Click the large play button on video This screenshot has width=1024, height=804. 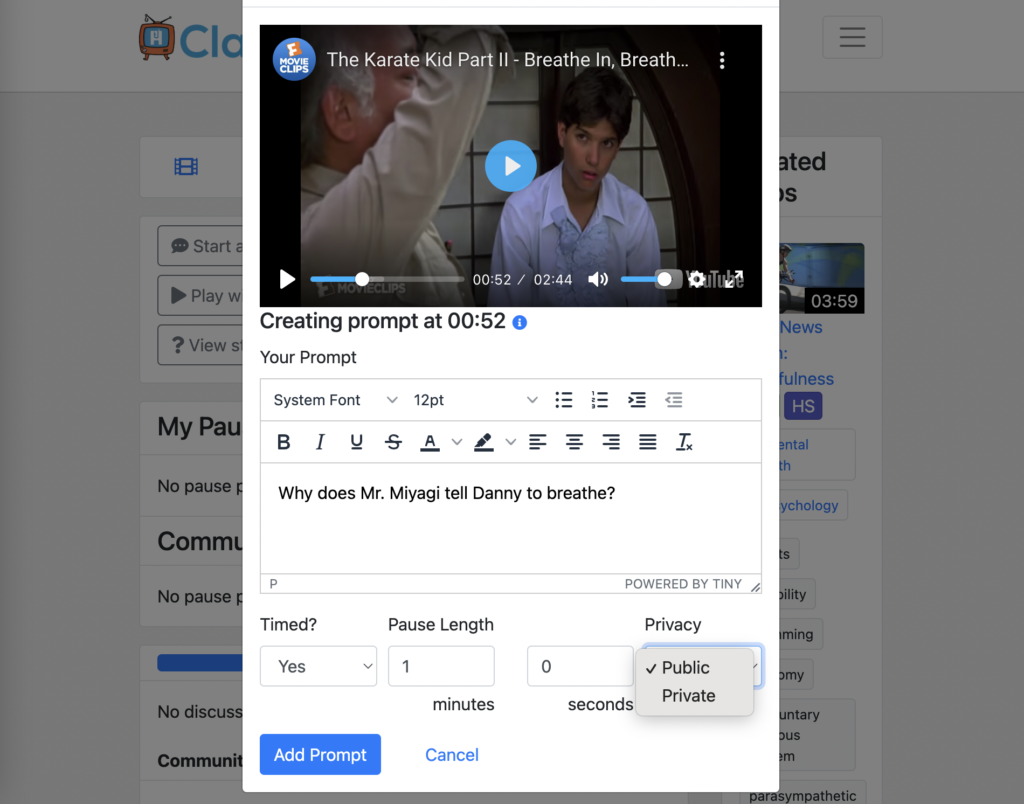(511, 166)
